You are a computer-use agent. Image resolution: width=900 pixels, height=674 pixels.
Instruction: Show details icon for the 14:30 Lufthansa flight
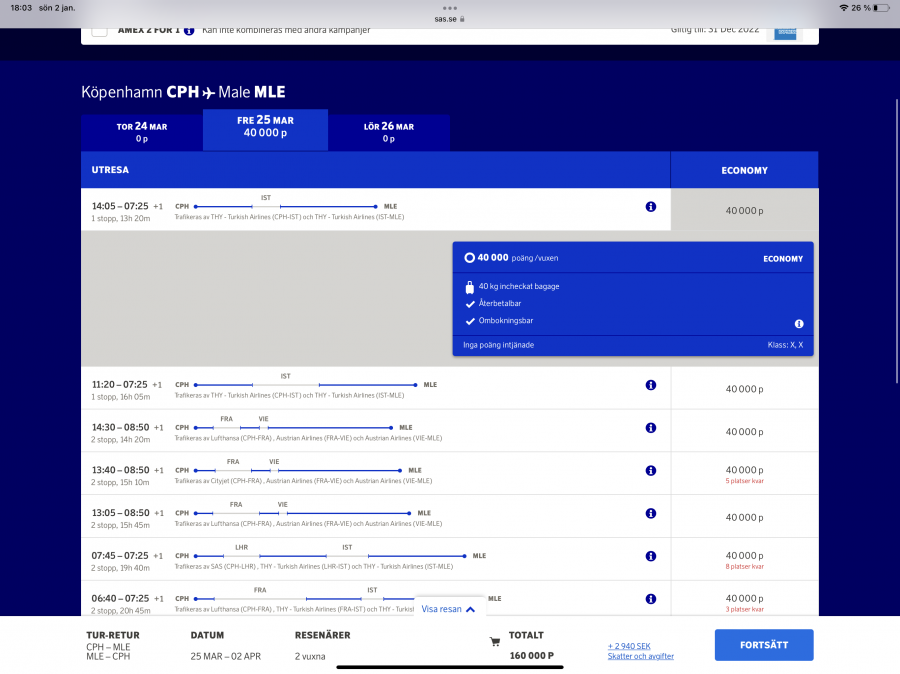(650, 428)
